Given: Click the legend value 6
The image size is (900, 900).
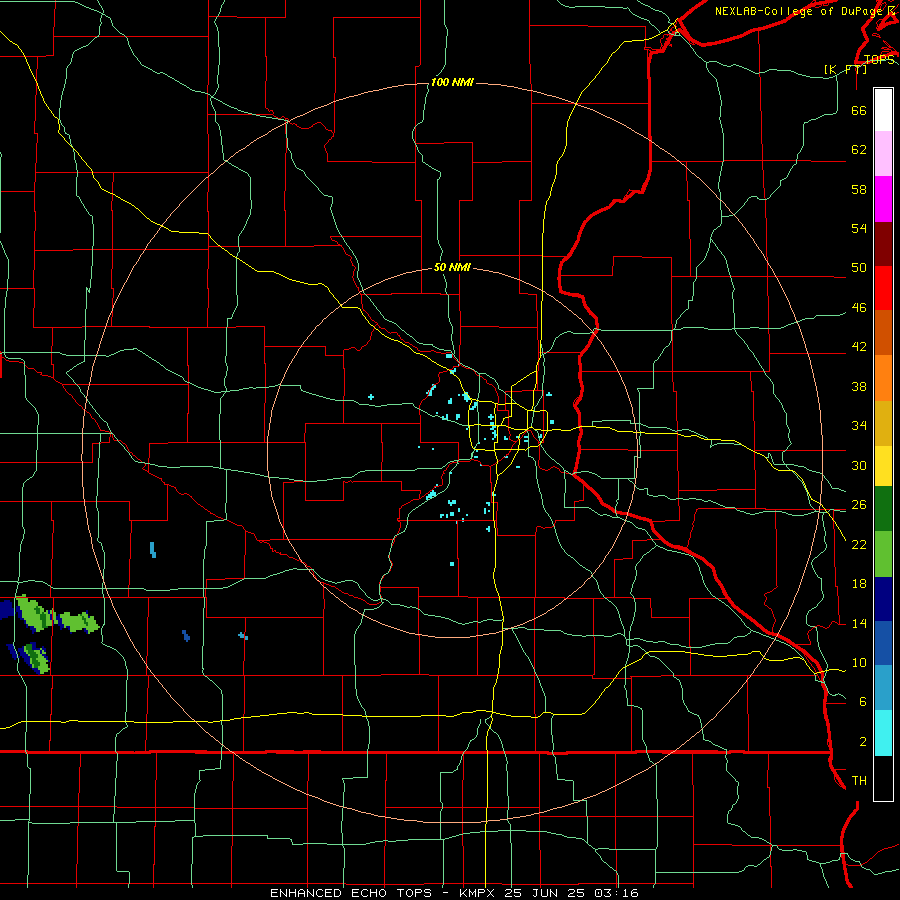Looking at the screenshot, I should (x=863, y=702).
